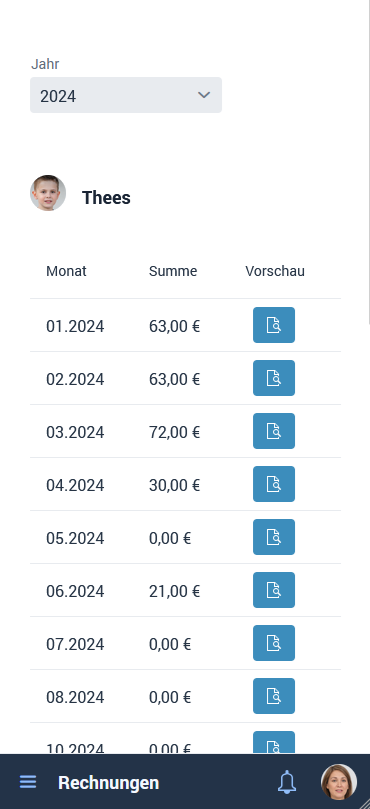Click the page scrollbar on right edge

coord(368,163)
